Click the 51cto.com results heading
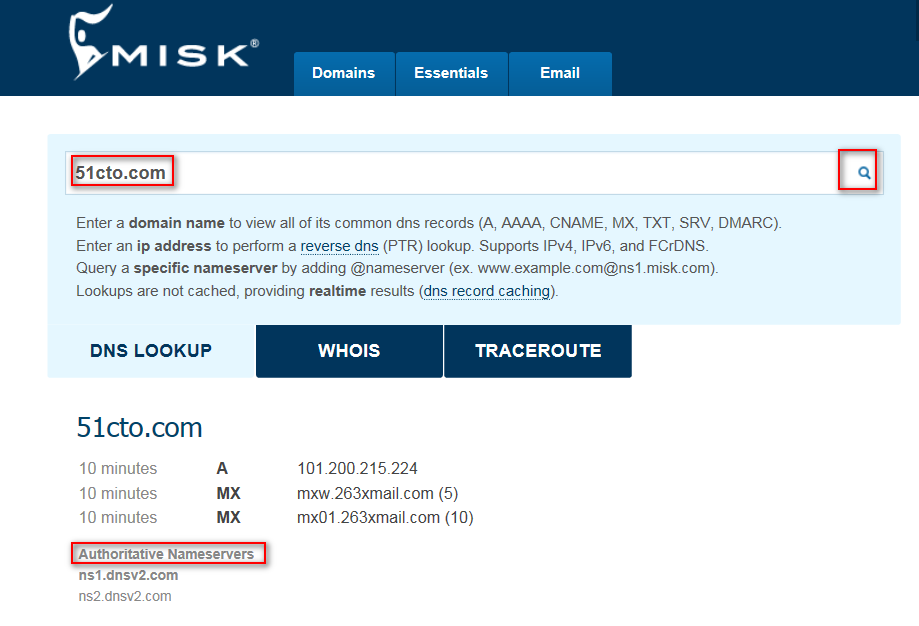 139,427
